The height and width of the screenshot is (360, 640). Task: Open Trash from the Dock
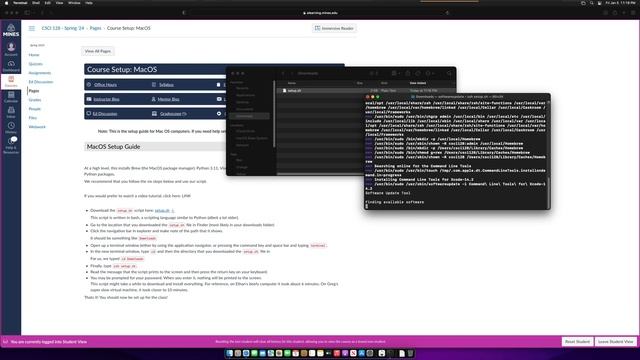410,353
